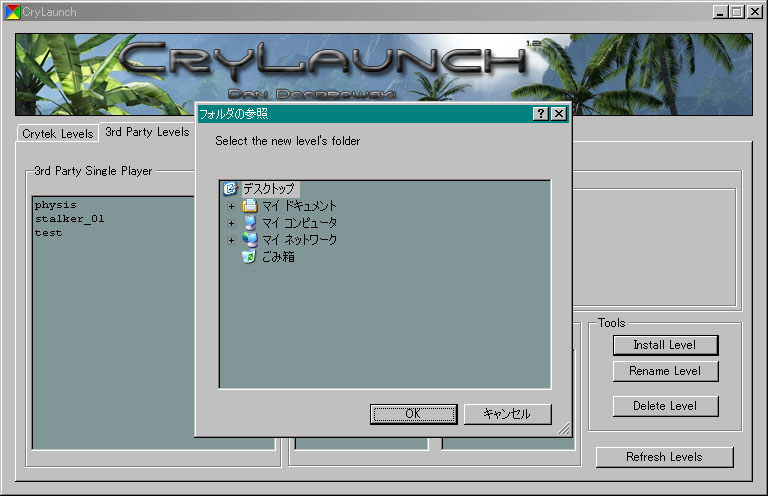Screen dimensions: 768x496
Task: Click the CryLaunch app icon in title bar
Action: (12, 12)
